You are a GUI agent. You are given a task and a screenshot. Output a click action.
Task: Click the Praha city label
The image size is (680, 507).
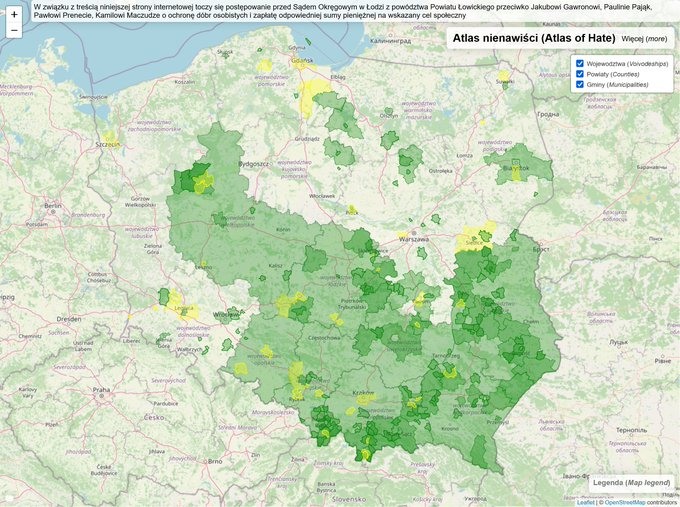pos(101,389)
